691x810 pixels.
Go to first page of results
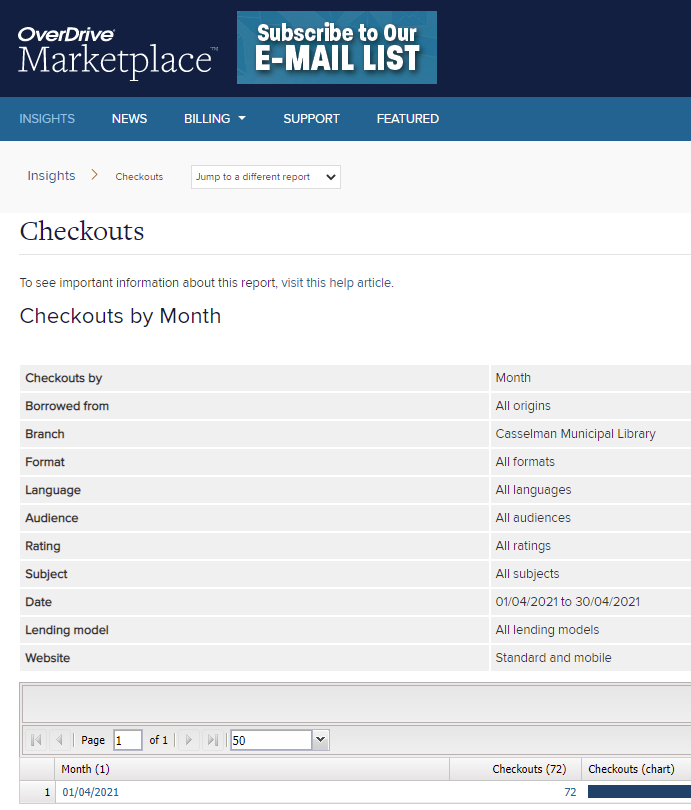[x=37, y=740]
